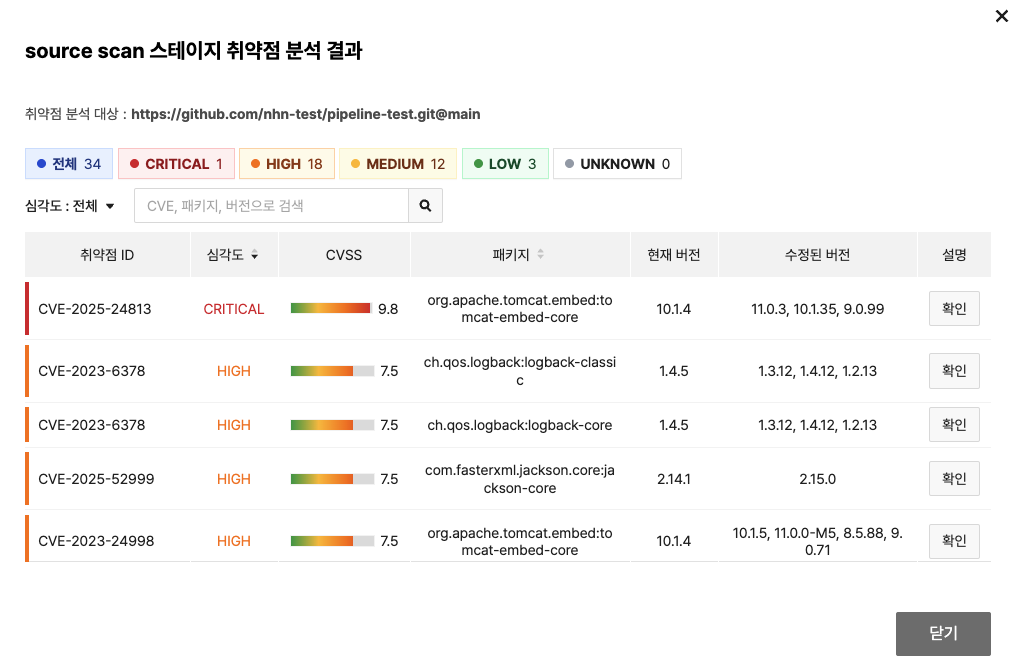Select the UNKNOWN 0 severity filter

click(x=617, y=164)
